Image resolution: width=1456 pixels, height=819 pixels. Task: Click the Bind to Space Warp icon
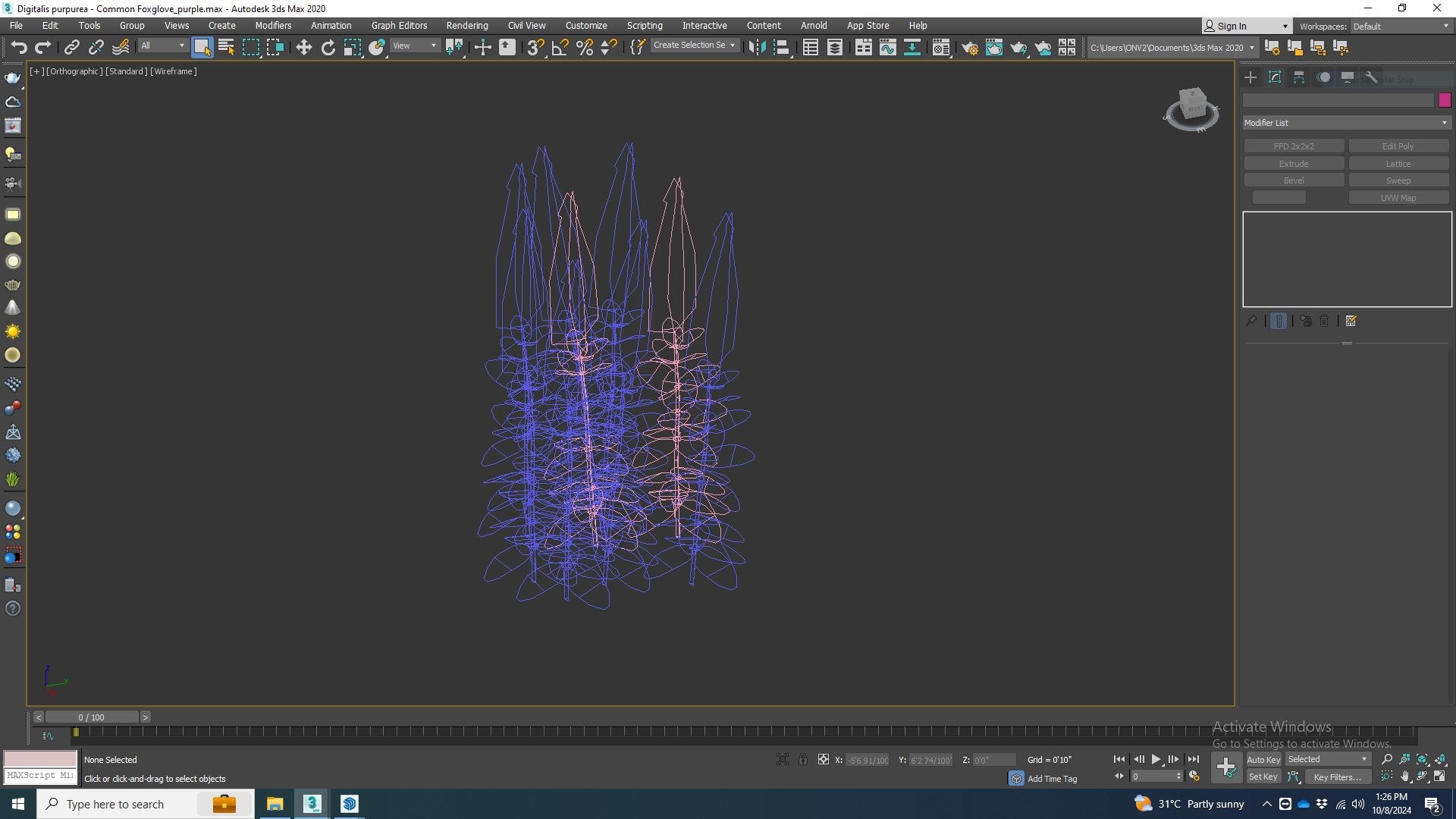point(121,47)
